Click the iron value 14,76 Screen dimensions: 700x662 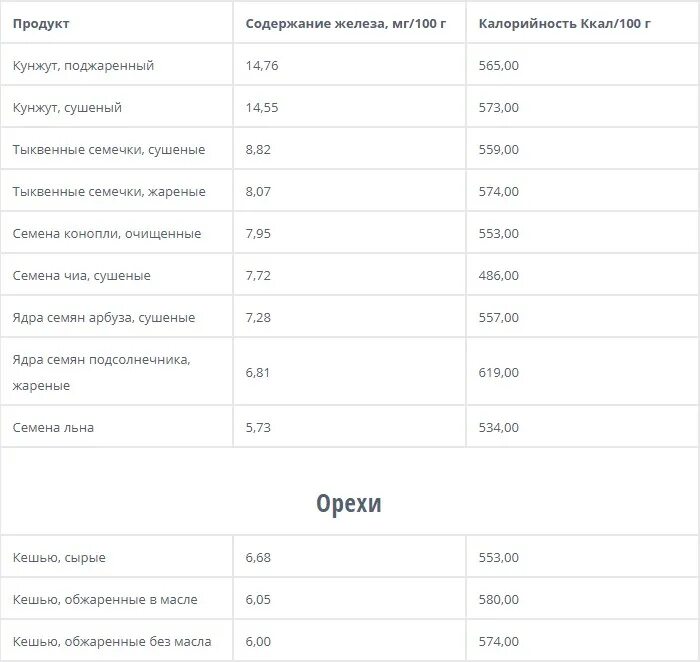coord(262,66)
